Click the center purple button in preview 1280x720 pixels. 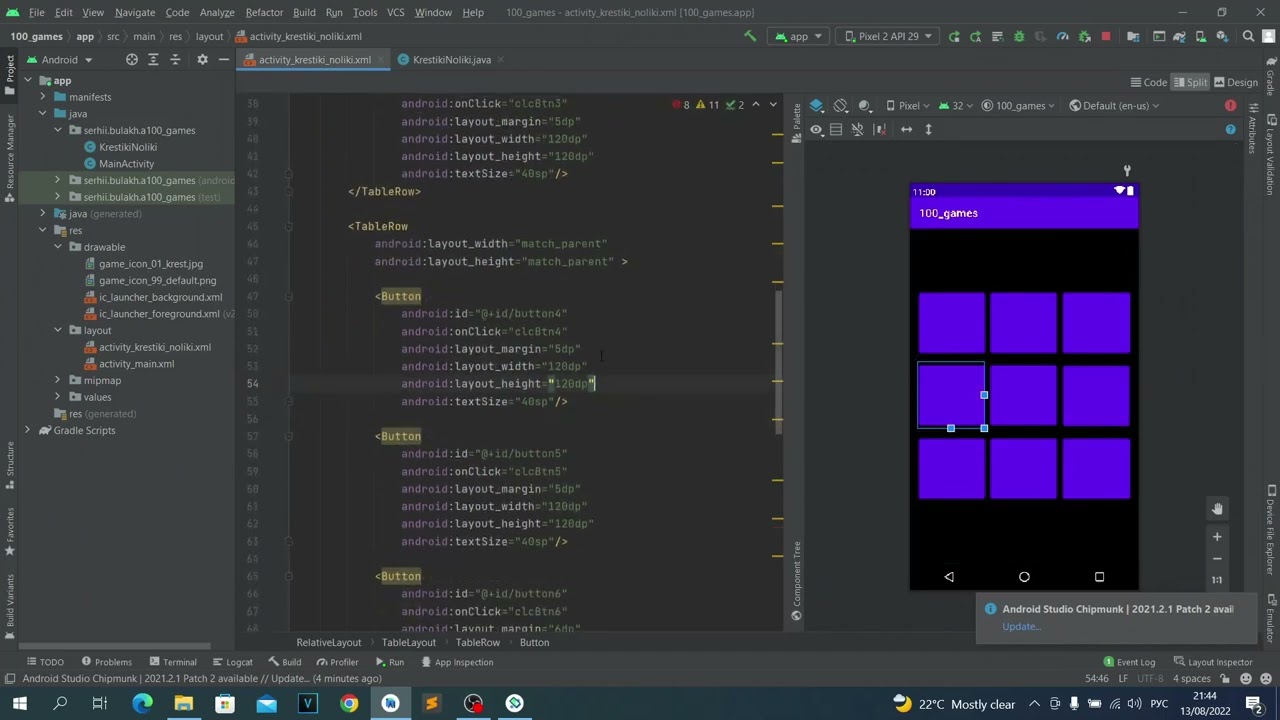click(1024, 396)
